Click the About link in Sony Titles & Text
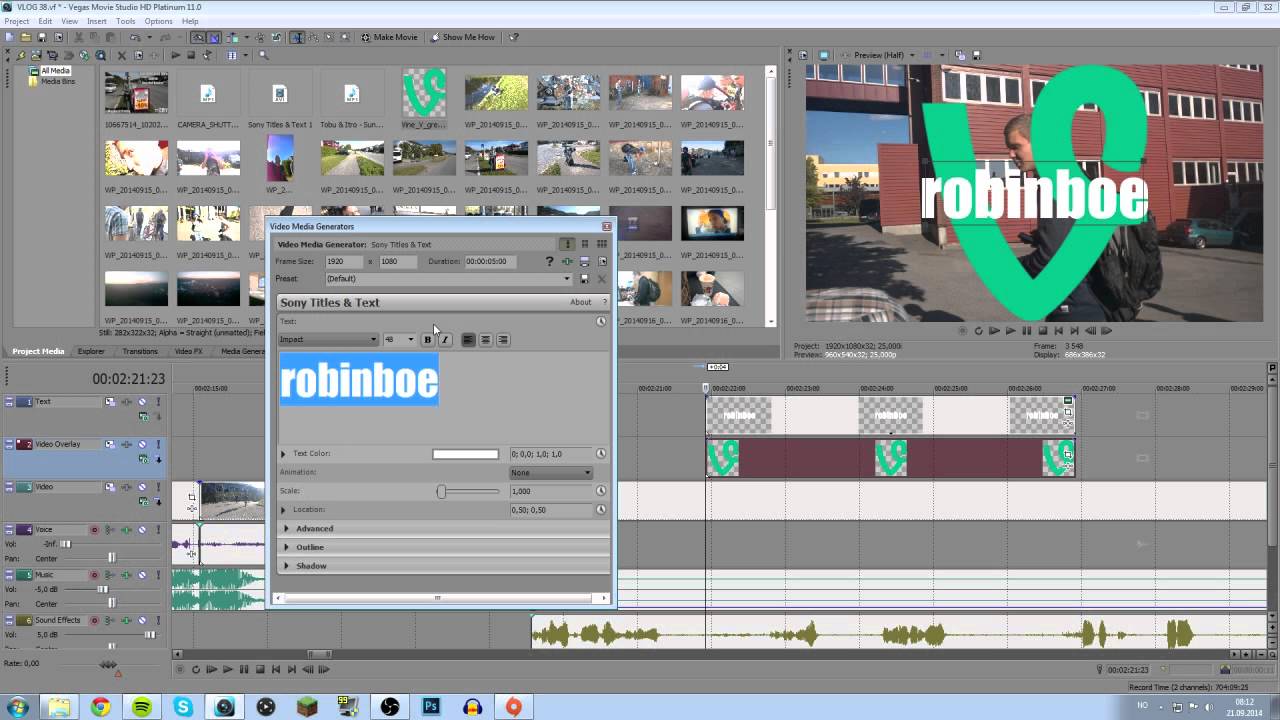The width and height of the screenshot is (1280, 720). [580, 302]
